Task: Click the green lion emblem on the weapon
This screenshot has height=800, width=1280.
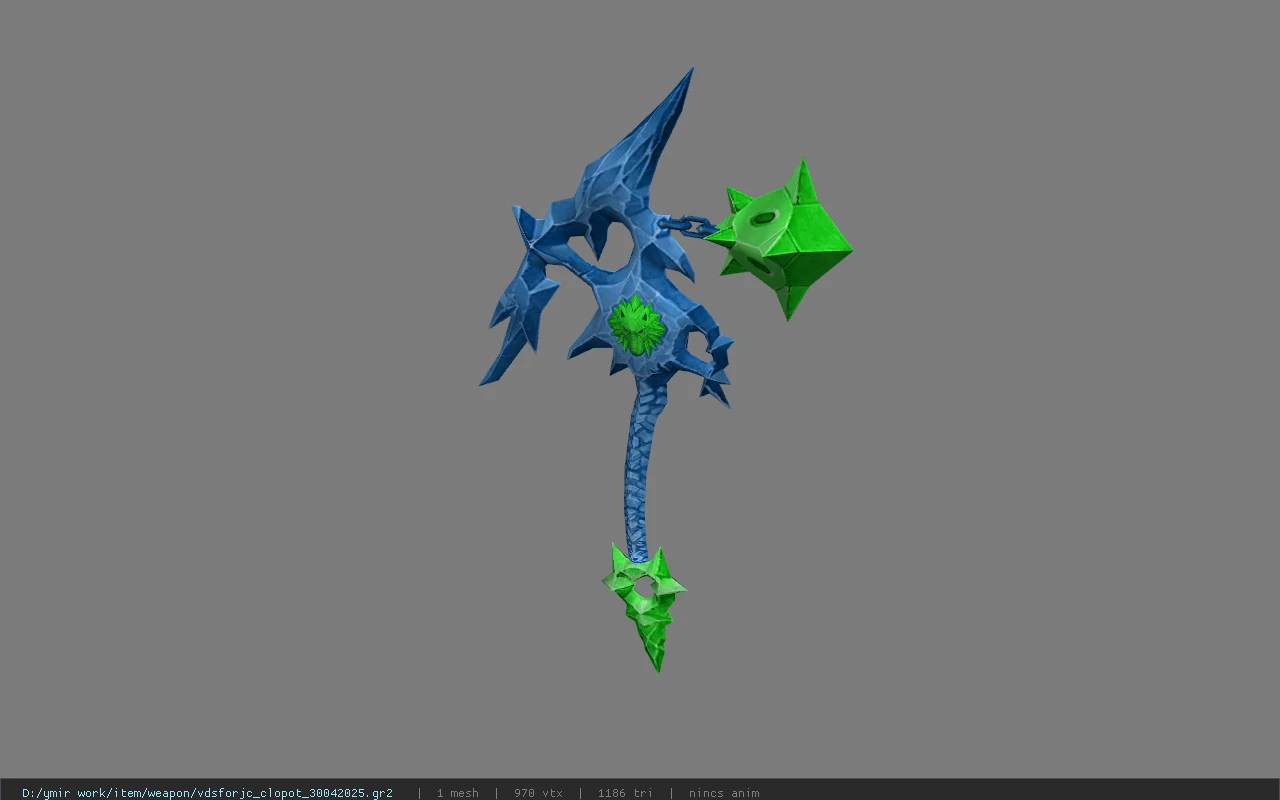Action: (636, 324)
